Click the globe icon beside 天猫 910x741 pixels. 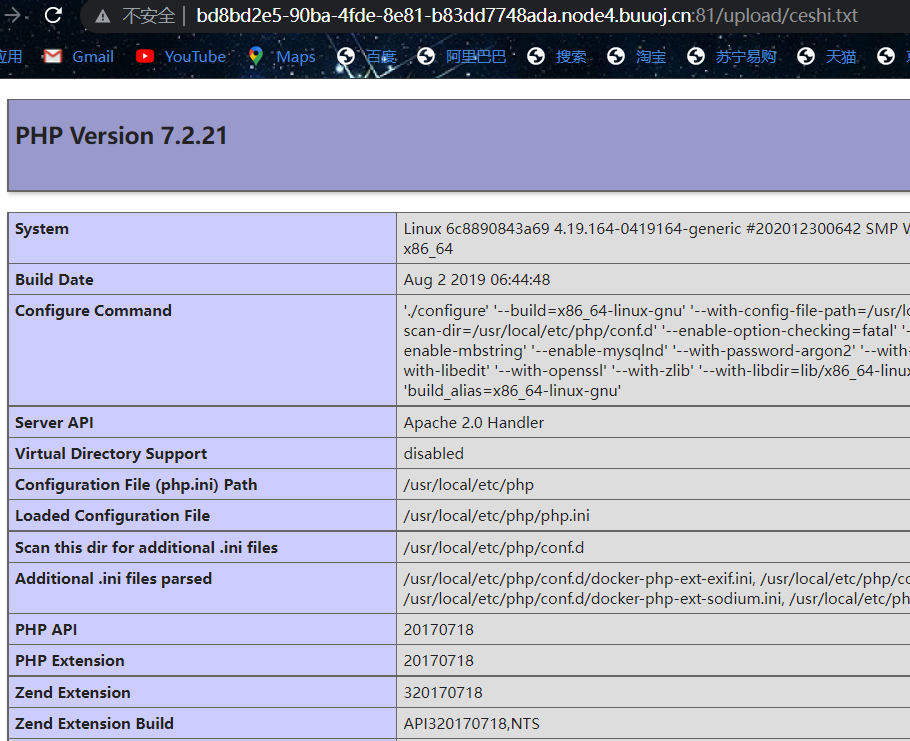coord(806,56)
